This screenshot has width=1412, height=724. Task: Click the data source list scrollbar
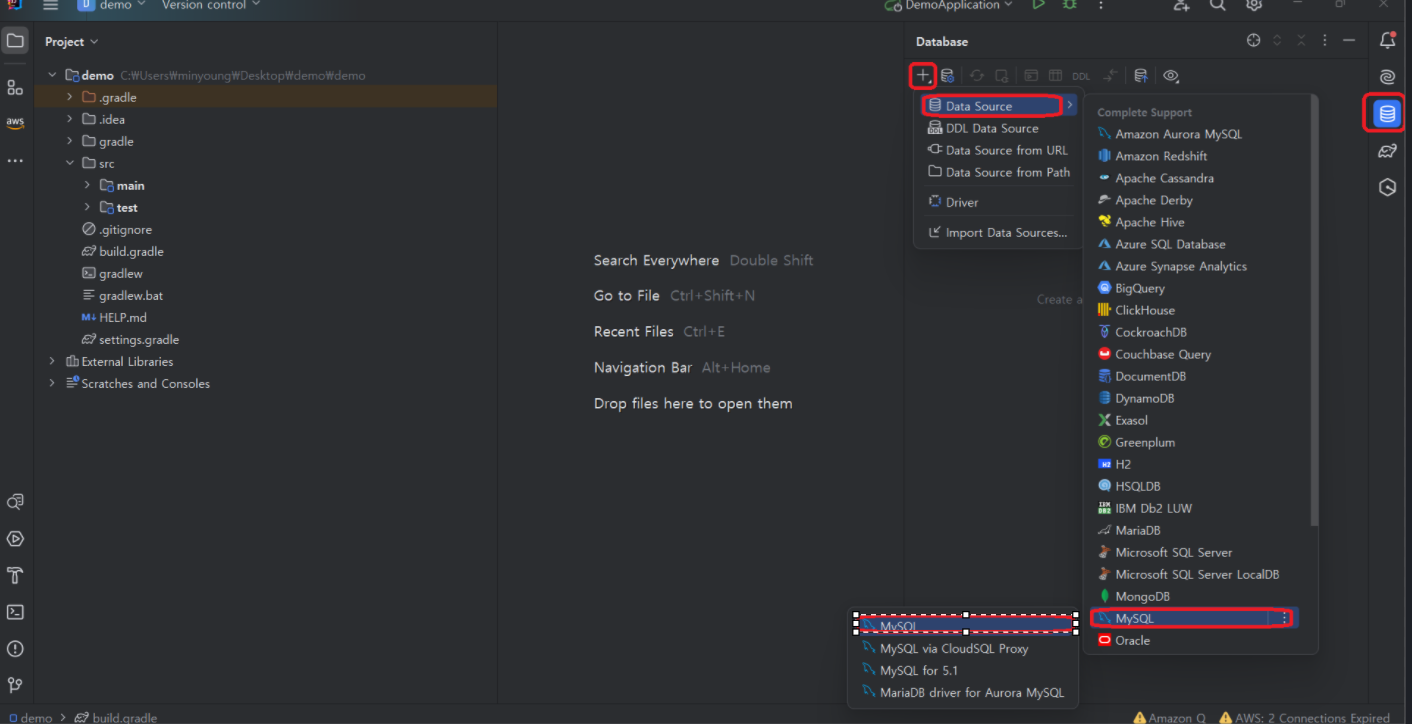pos(1314,310)
